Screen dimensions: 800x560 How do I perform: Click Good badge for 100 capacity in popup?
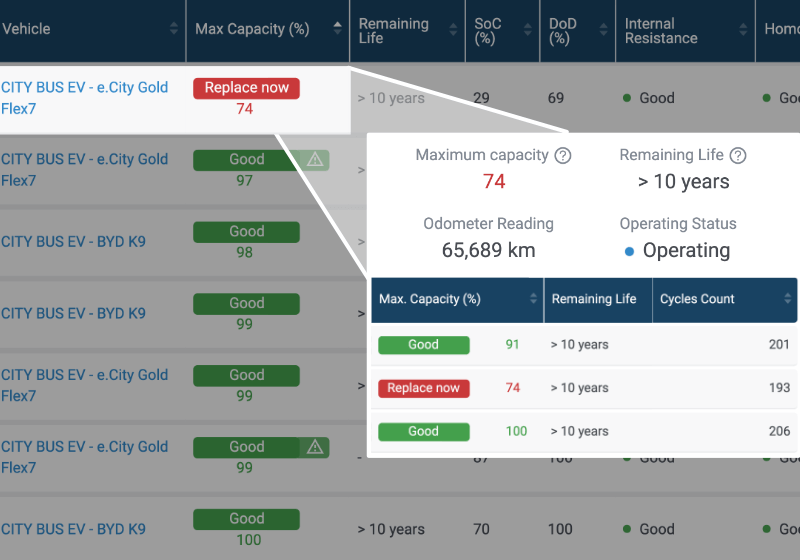(x=423, y=431)
